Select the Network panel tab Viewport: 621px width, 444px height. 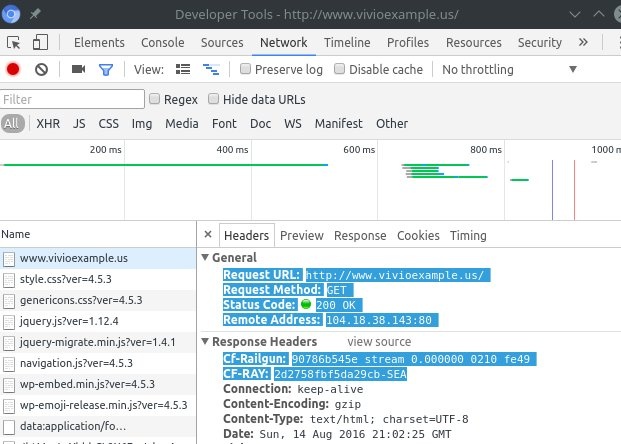[284, 42]
